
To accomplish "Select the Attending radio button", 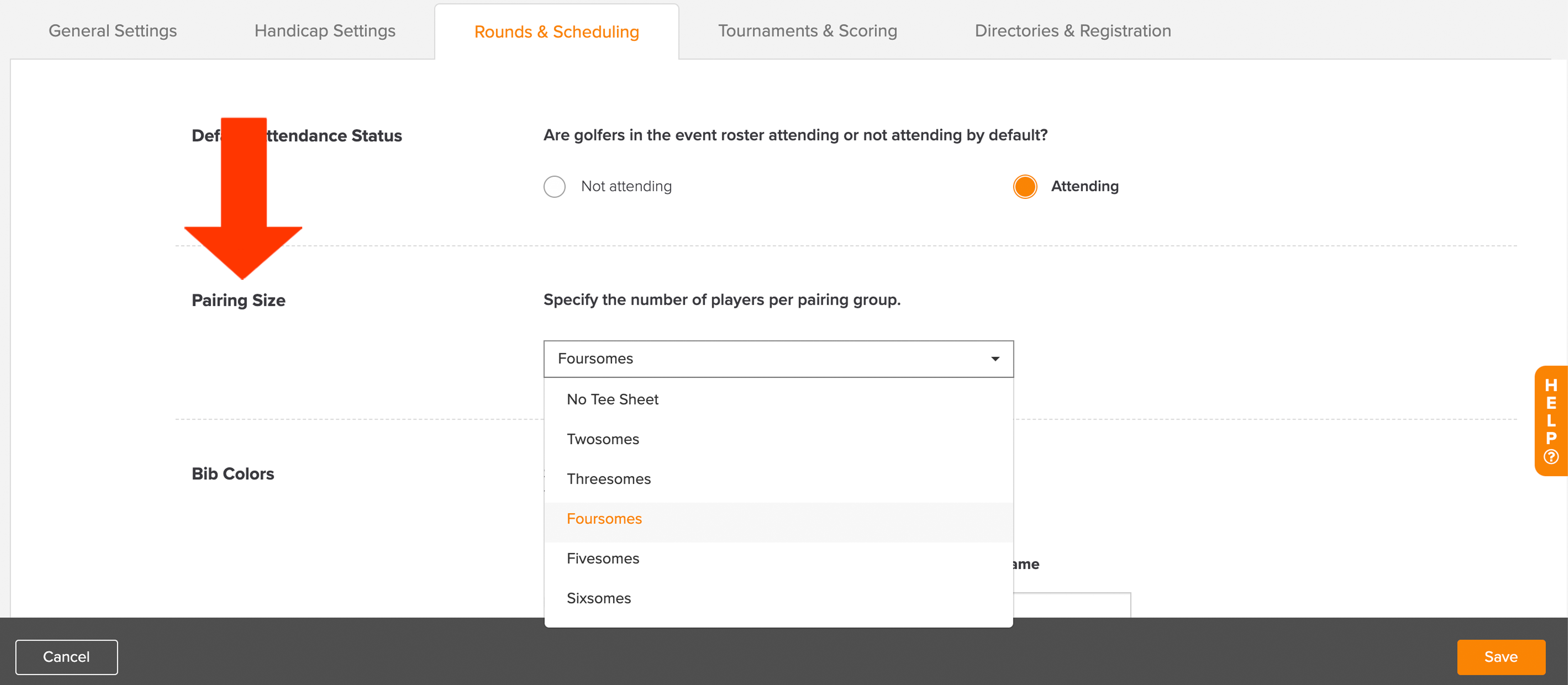I will coord(1025,186).
